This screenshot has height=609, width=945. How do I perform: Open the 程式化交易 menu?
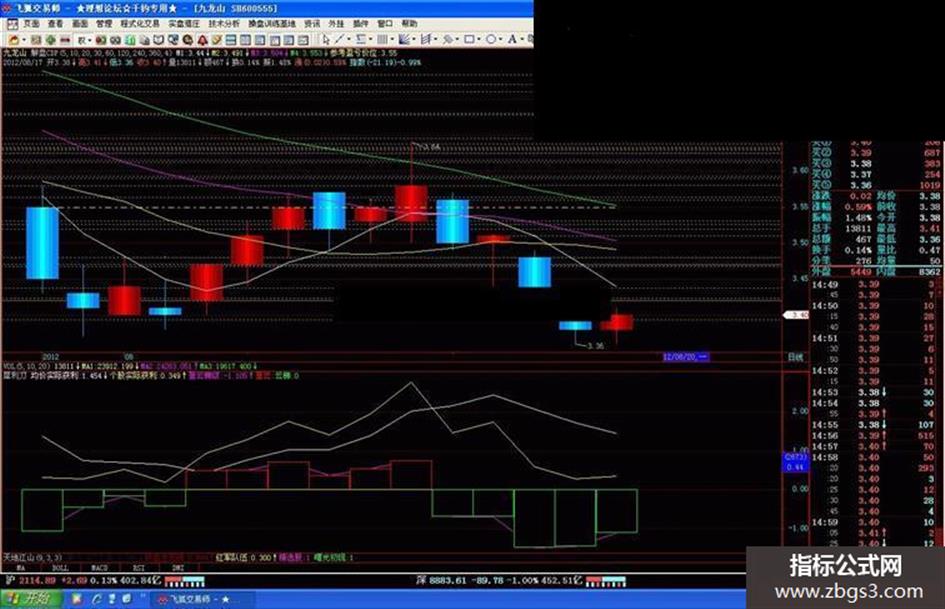(x=140, y=24)
